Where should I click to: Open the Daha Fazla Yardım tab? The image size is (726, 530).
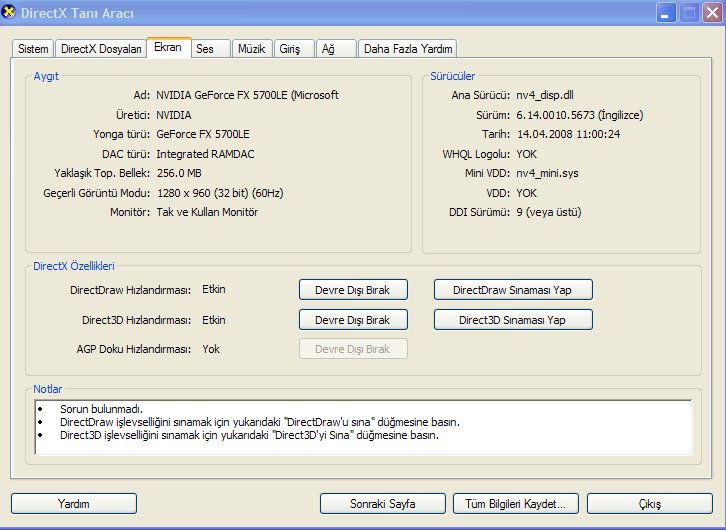(x=408, y=49)
